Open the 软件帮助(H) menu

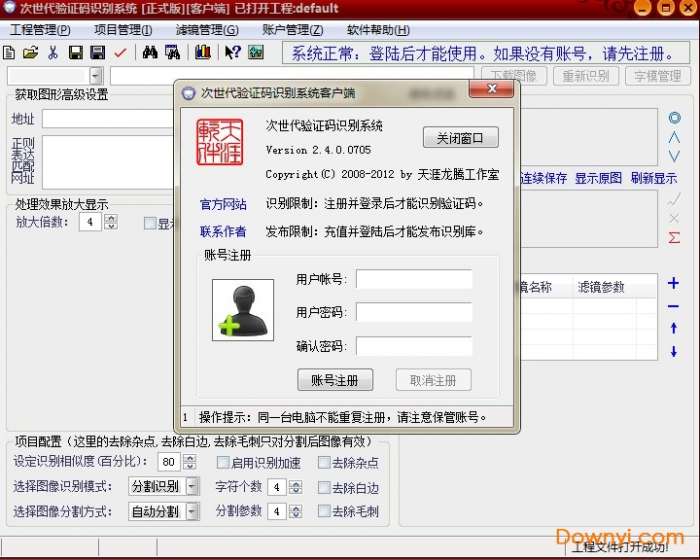point(378,30)
